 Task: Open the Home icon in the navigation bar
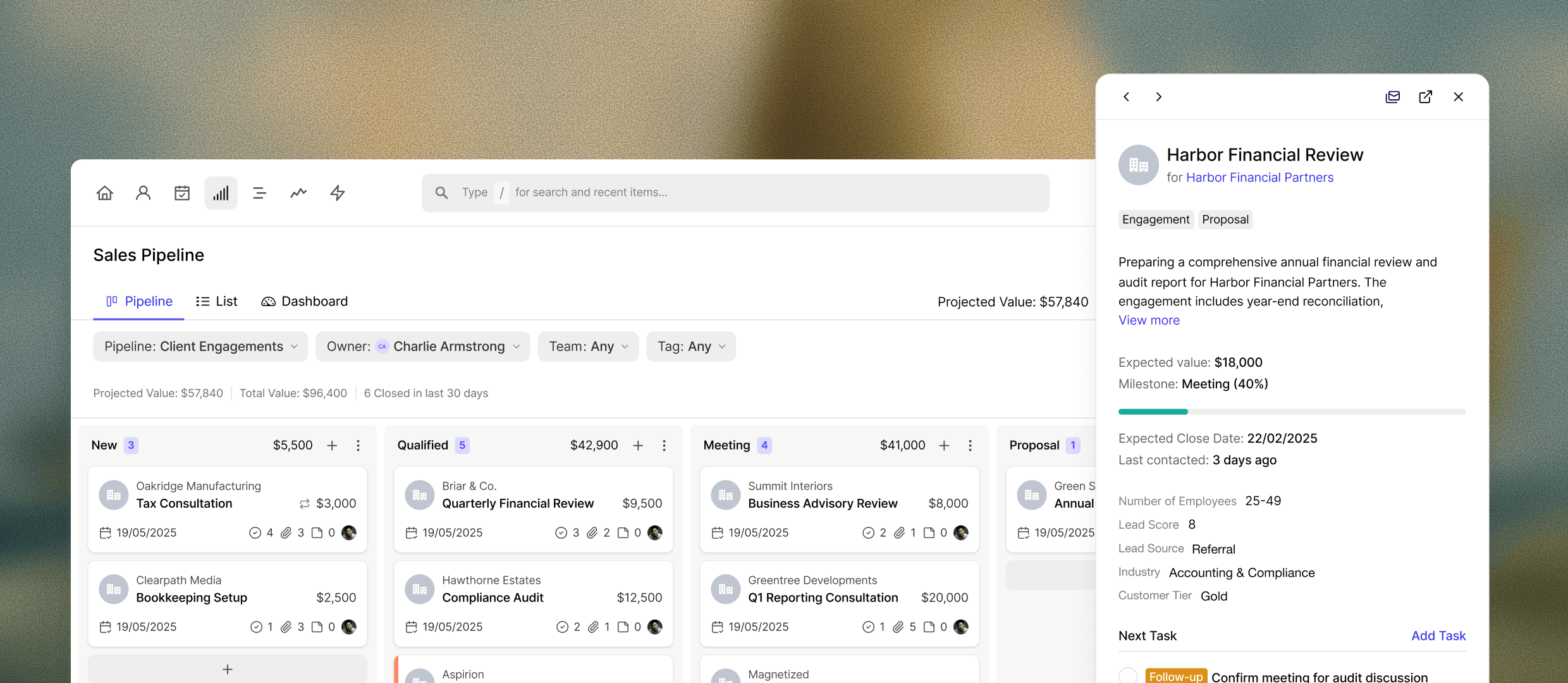pyautogui.click(x=105, y=192)
